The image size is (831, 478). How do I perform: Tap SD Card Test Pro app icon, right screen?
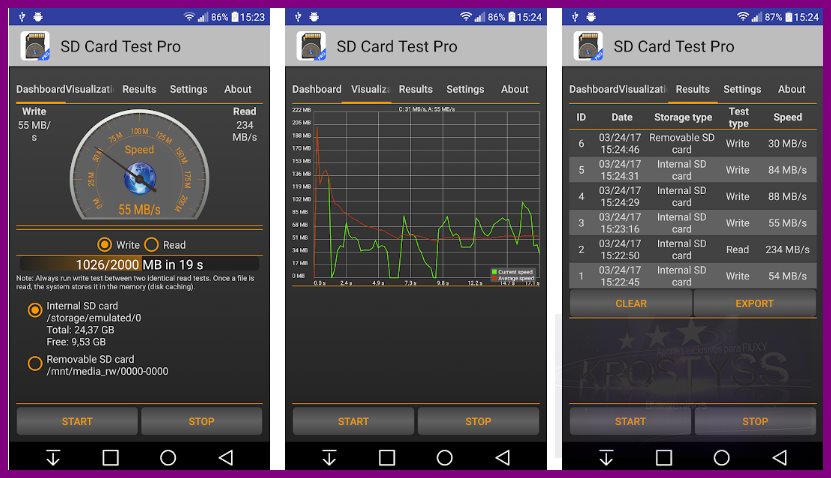click(588, 46)
